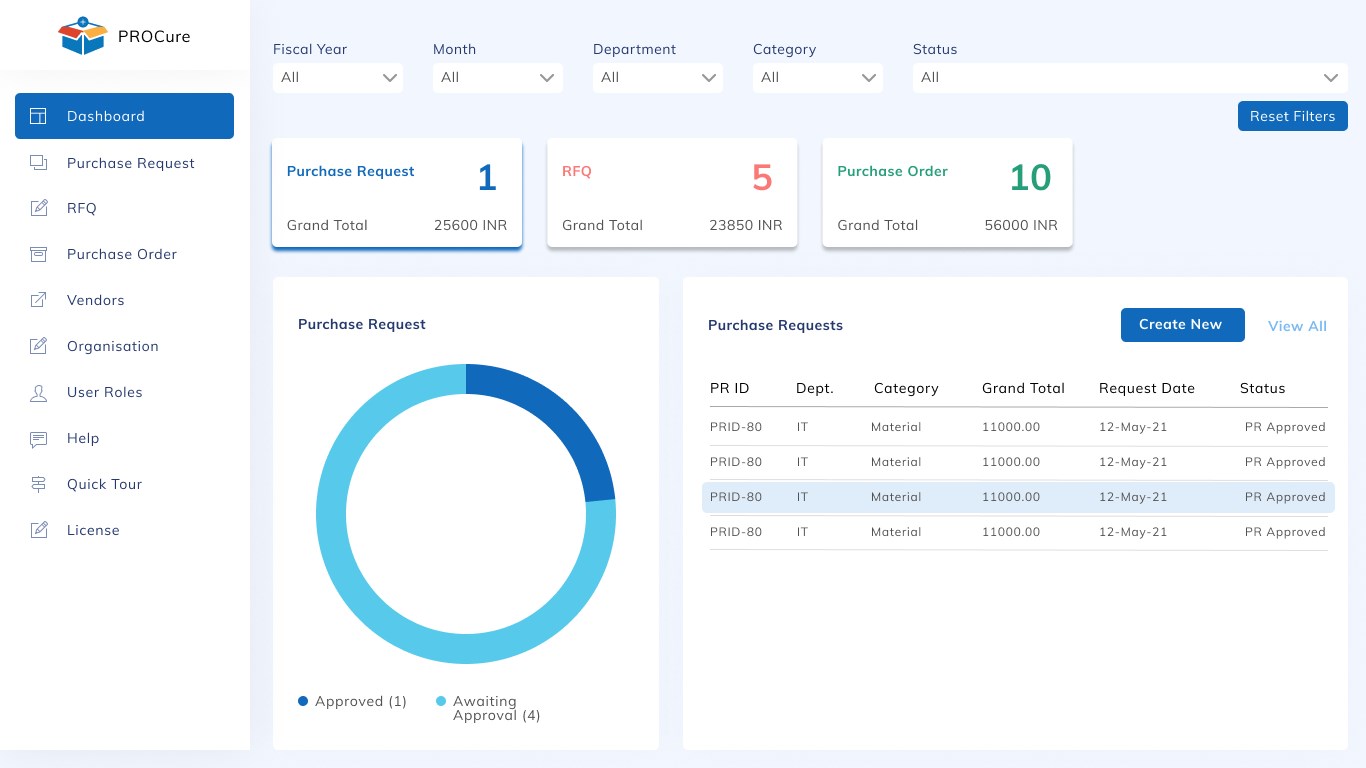The height and width of the screenshot is (768, 1366).
Task: Click the Purchase Request sidebar icon
Action: pos(38,163)
